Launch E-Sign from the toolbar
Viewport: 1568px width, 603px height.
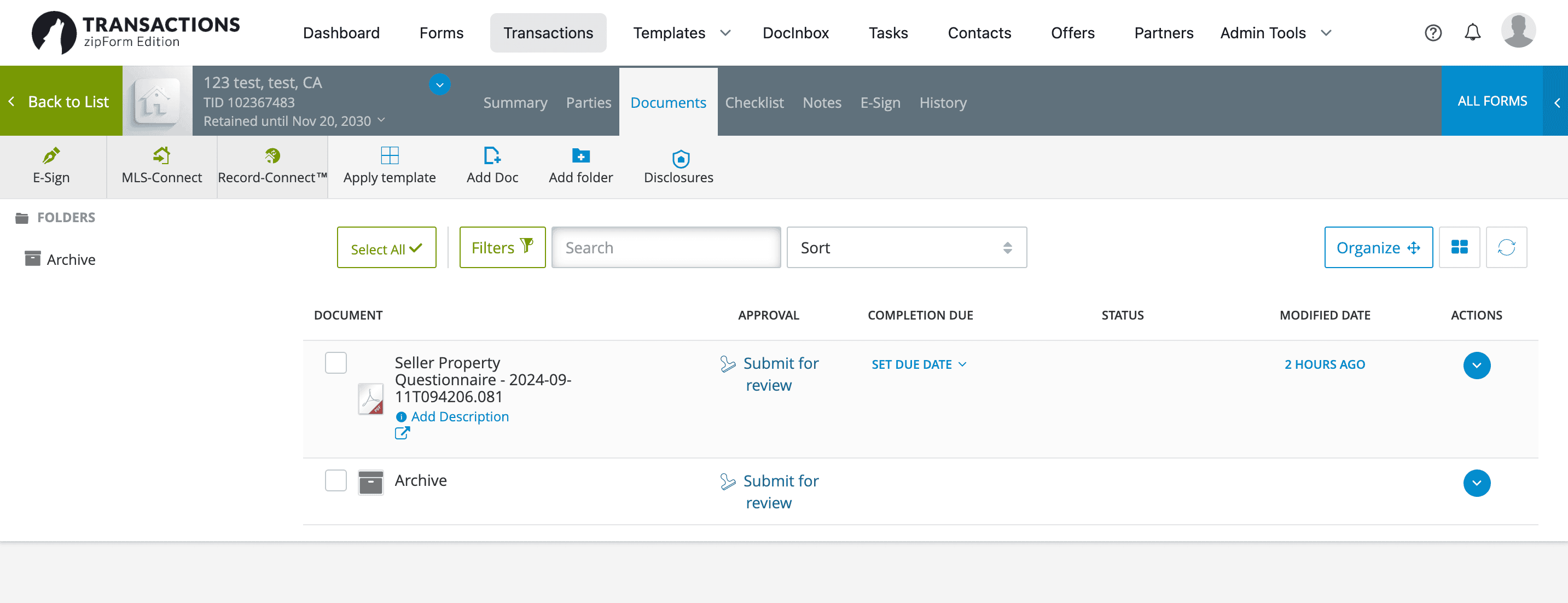(52, 166)
